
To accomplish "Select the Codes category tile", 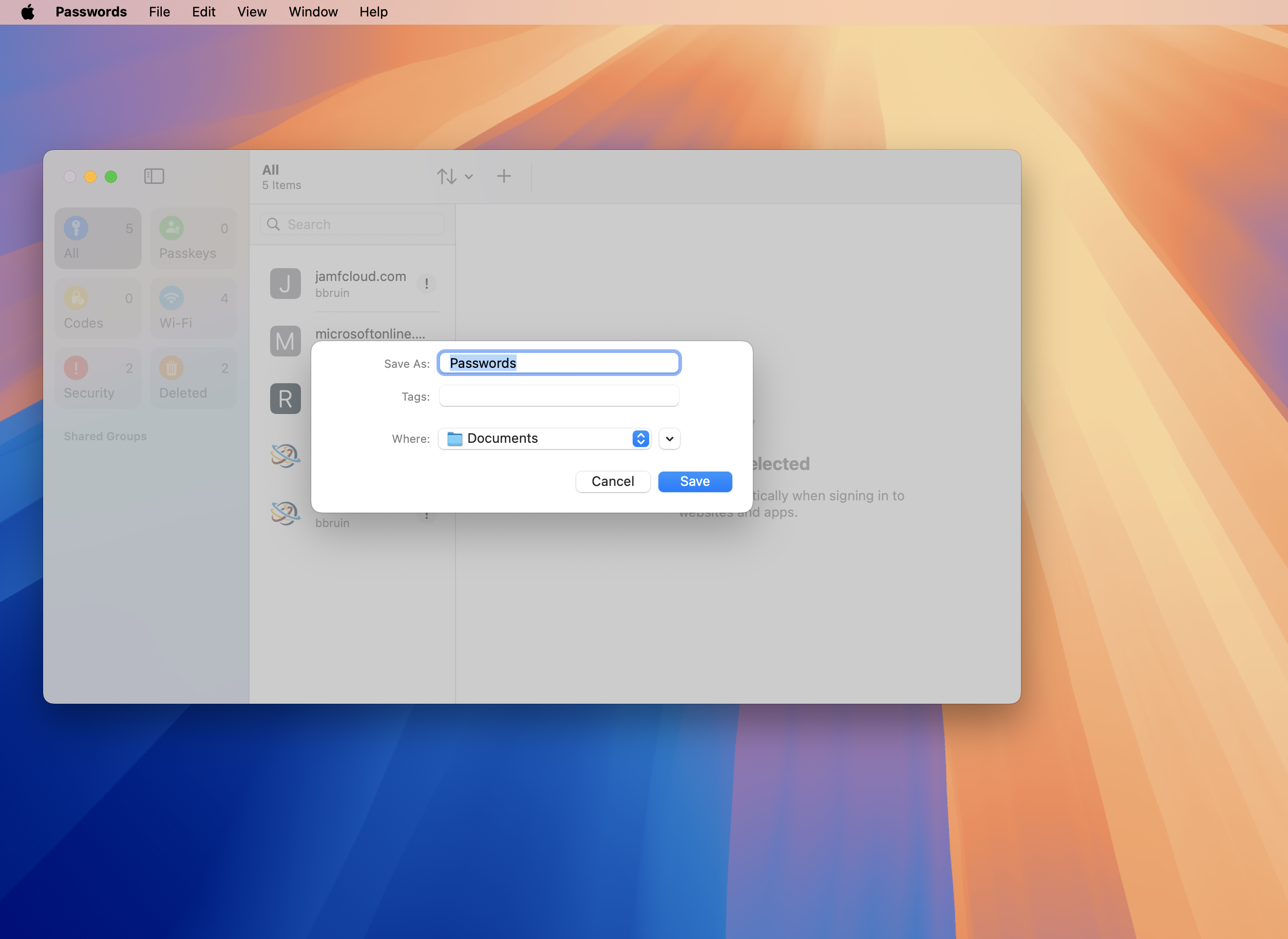I will [x=98, y=308].
